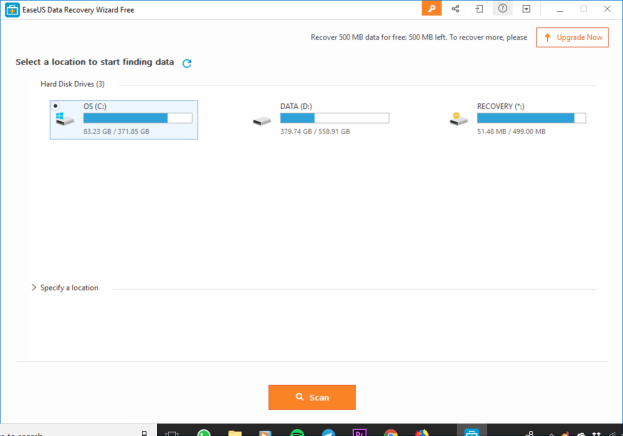Click the DATA (D:) drive label

297,105
